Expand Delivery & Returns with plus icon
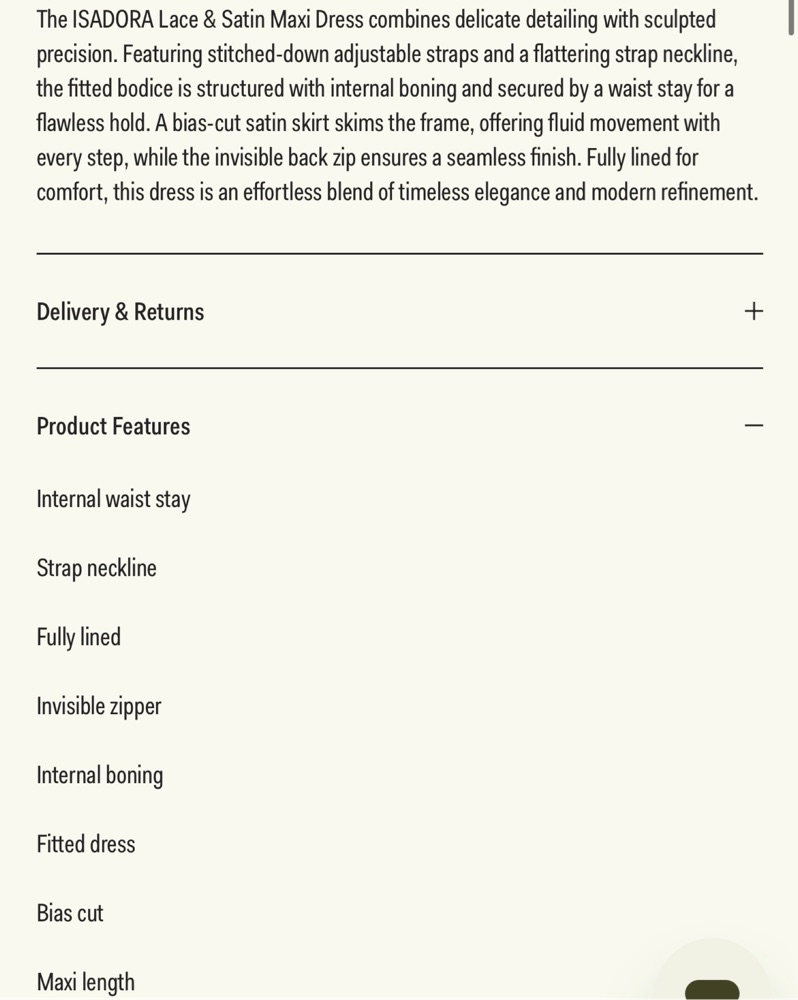The width and height of the screenshot is (798, 1000). [x=753, y=311]
